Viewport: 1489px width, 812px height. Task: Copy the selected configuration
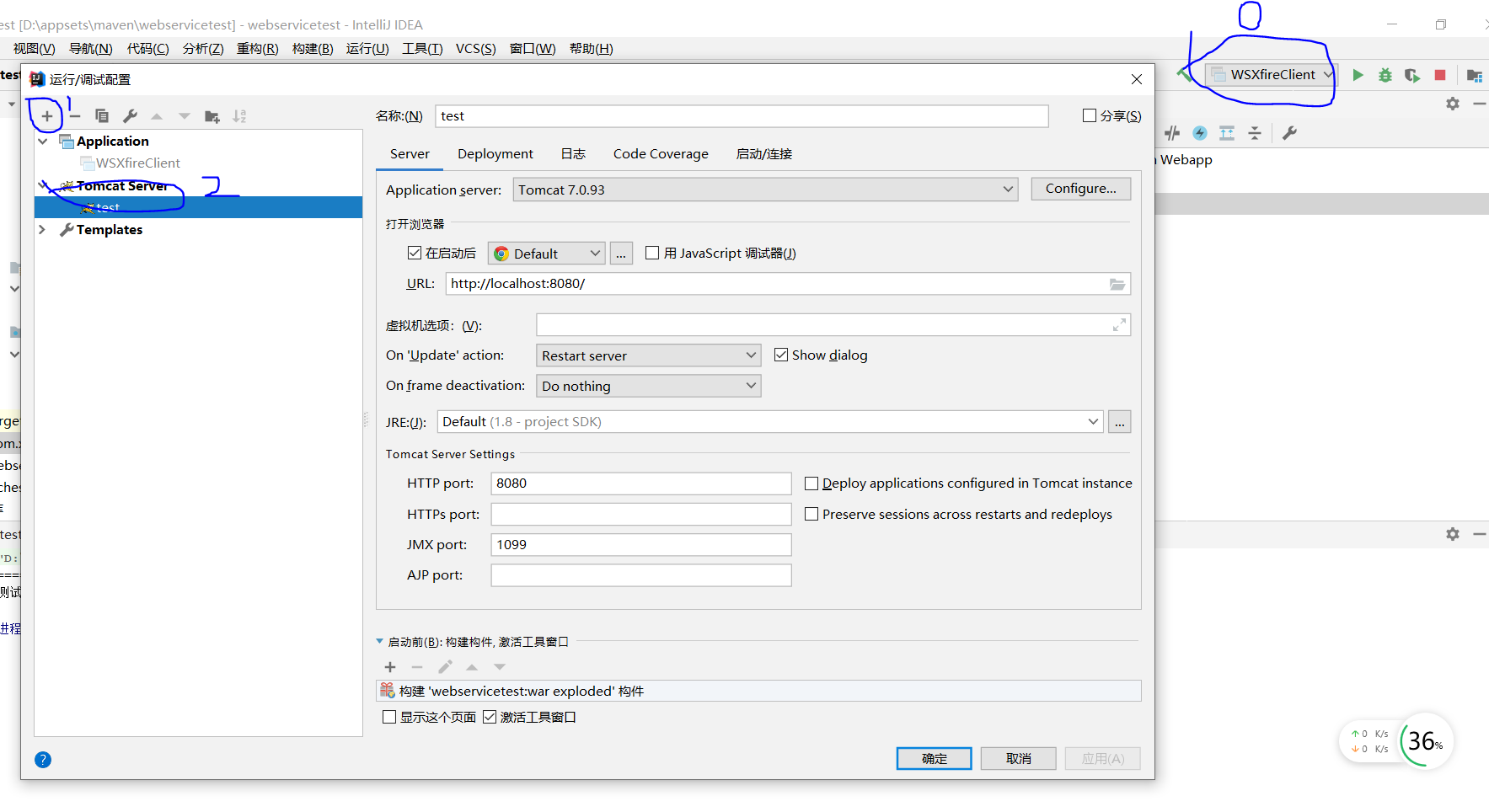click(x=102, y=116)
